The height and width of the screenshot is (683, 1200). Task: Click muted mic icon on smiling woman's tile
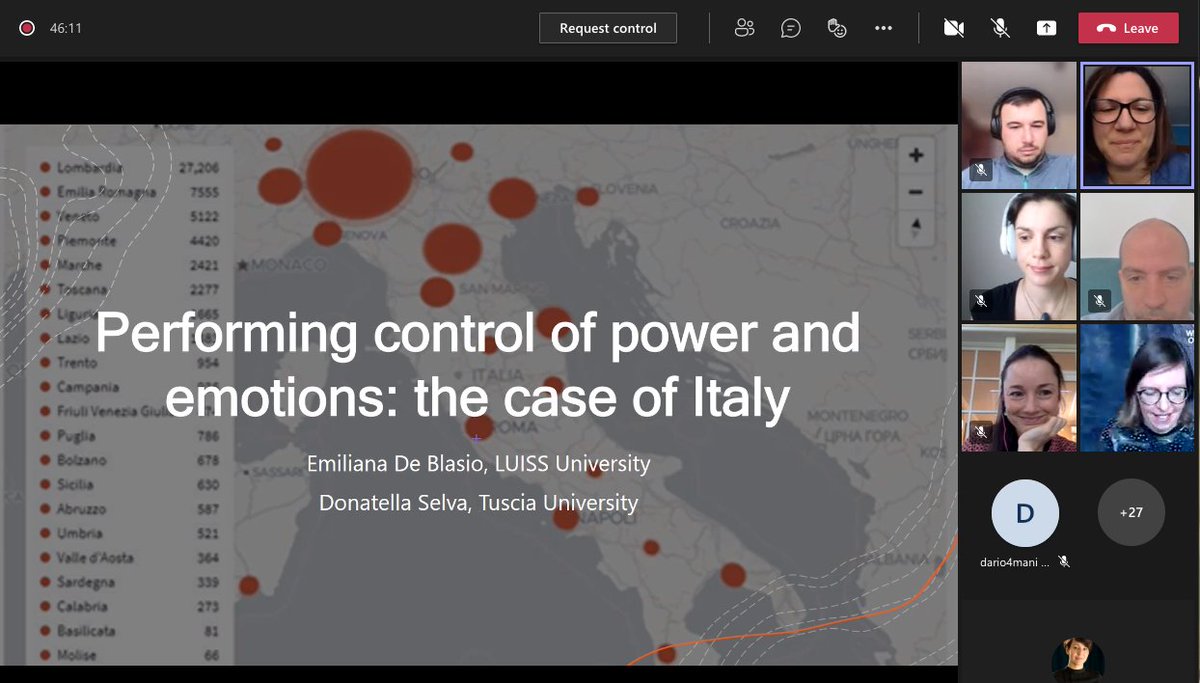tap(981, 432)
